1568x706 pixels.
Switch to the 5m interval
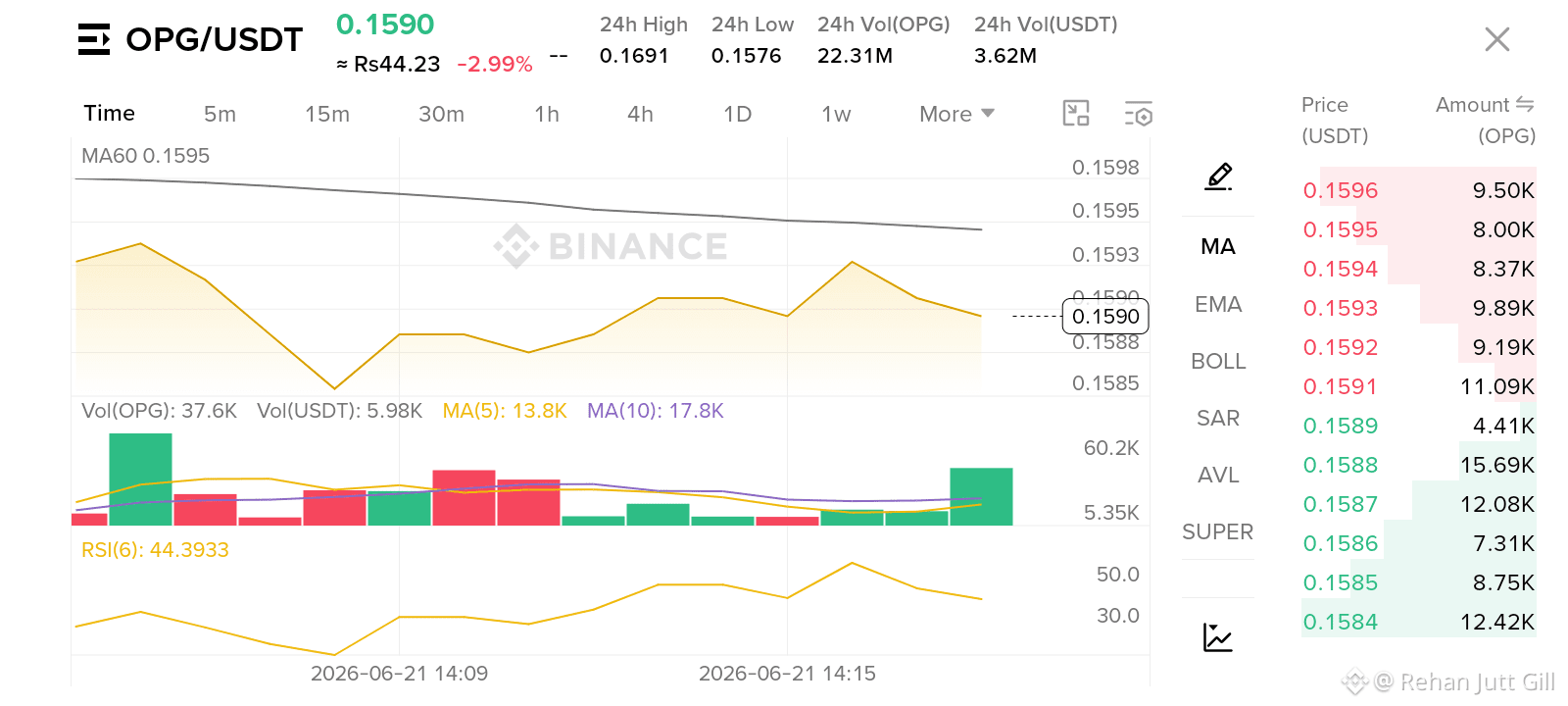(220, 114)
